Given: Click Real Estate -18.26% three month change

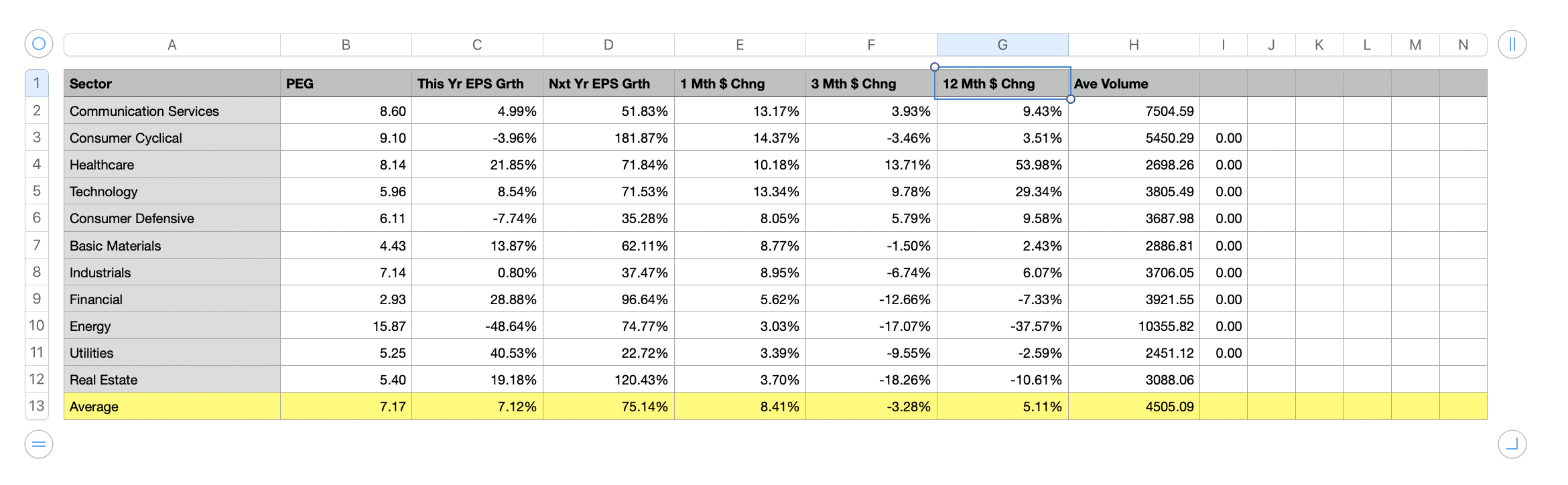Looking at the screenshot, I should (871, 379).
